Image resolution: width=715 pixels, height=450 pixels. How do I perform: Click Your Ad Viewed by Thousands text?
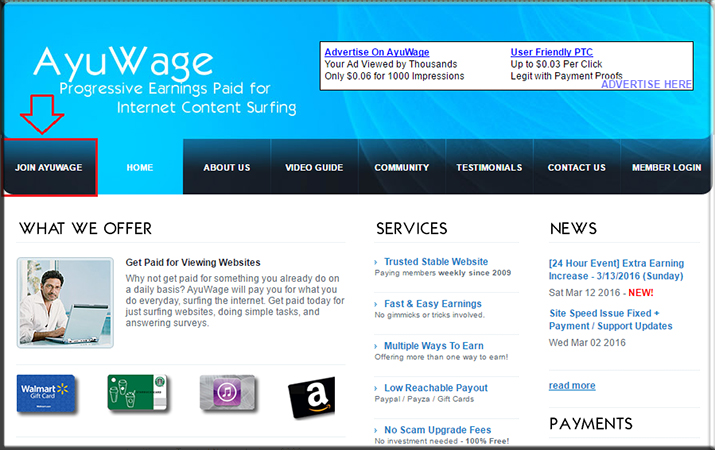391,64
